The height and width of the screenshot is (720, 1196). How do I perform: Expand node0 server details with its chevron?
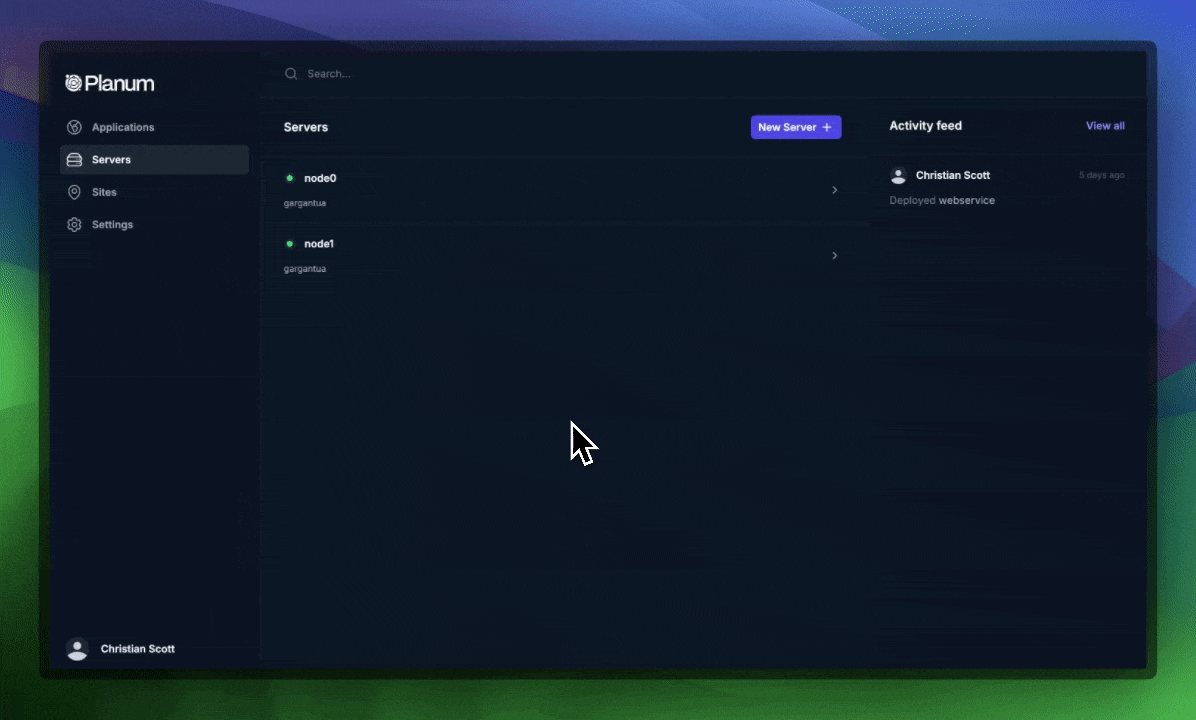click(835, 190)
